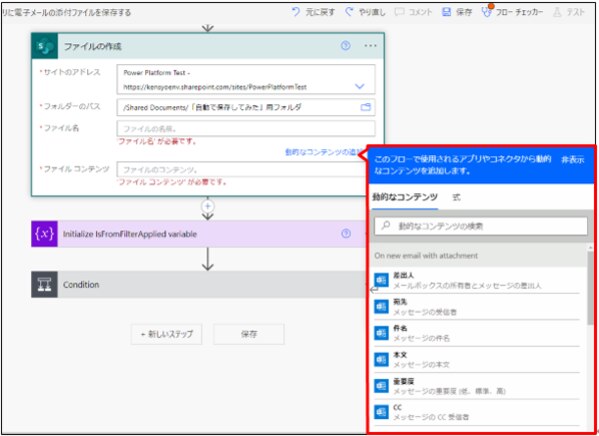599x436 pixels.
Task: Select the 差出人 dynamic content item
Action: click(x=476, y=280)
